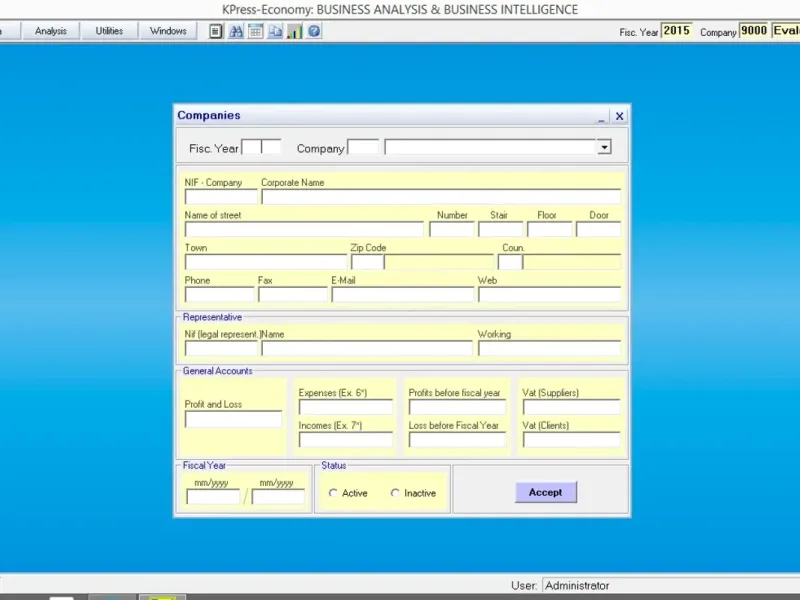Click the Profit and Loss account field
This screenshot has height=600, width=800.
233,419
